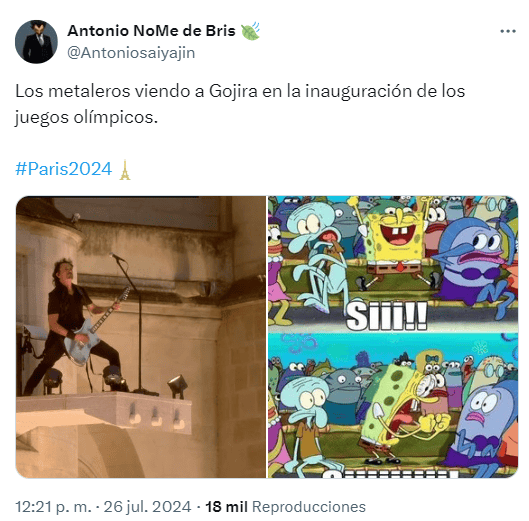Image resolution: width=529 pixels, height=521 pixels.
Task: Click the Eiffel Tower emoji after hashtag
Action: (x=125, y=169)
